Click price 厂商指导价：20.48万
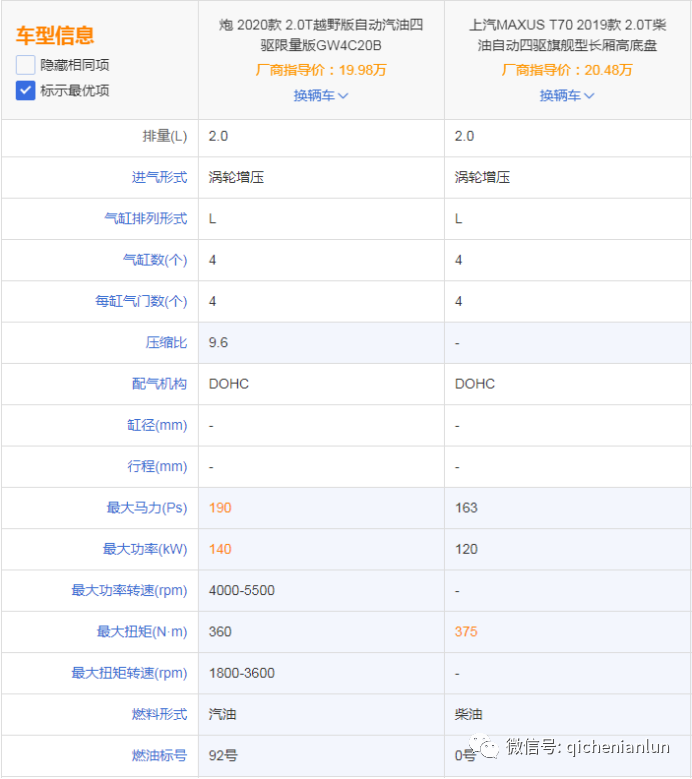Screen dimensions: 692x779 (567, 70)
